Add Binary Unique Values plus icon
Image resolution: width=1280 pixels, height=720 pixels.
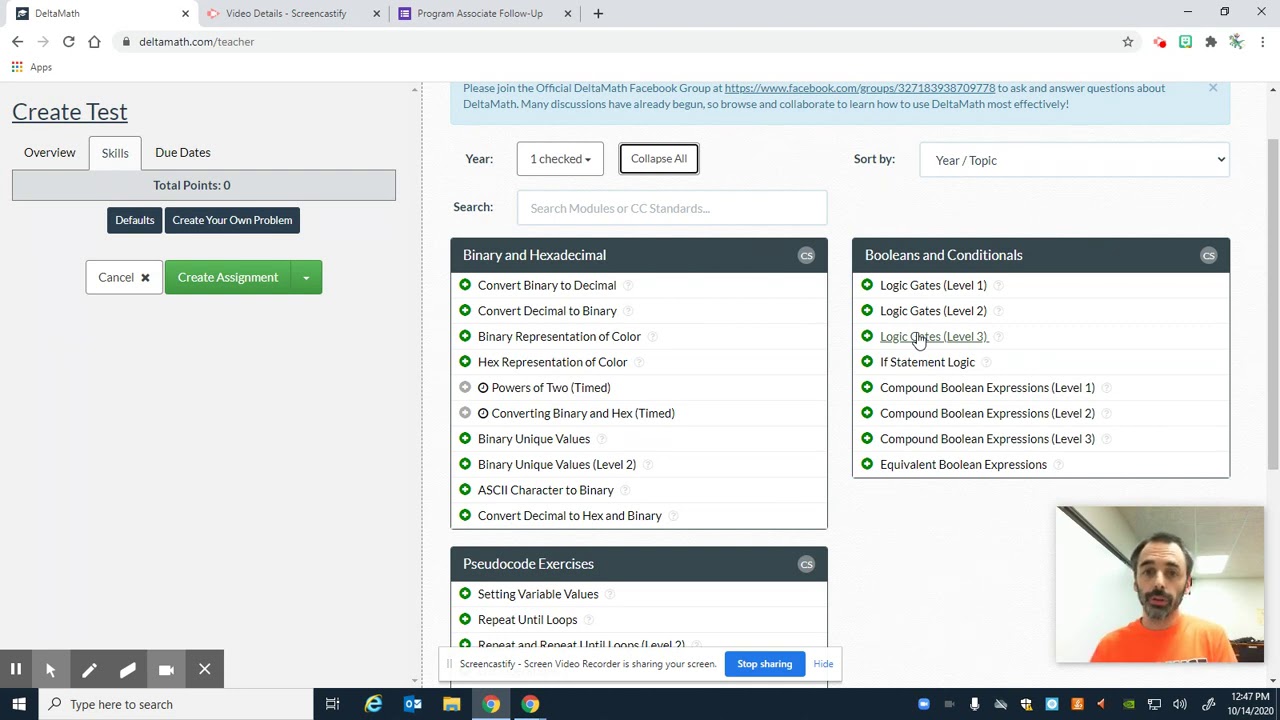[x=465, y=438]
